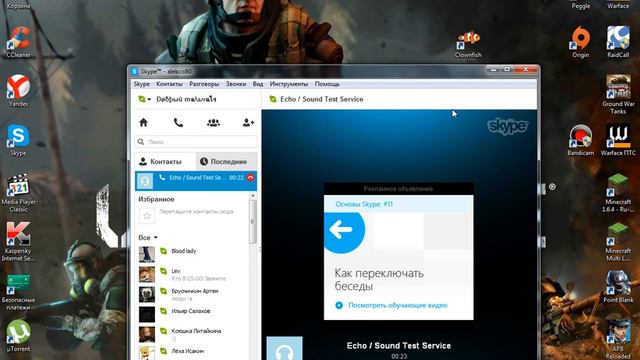Open the Инструменты menu
This screenshot has height=360, width=640.
pyautogui.click(x=289, y=84)
